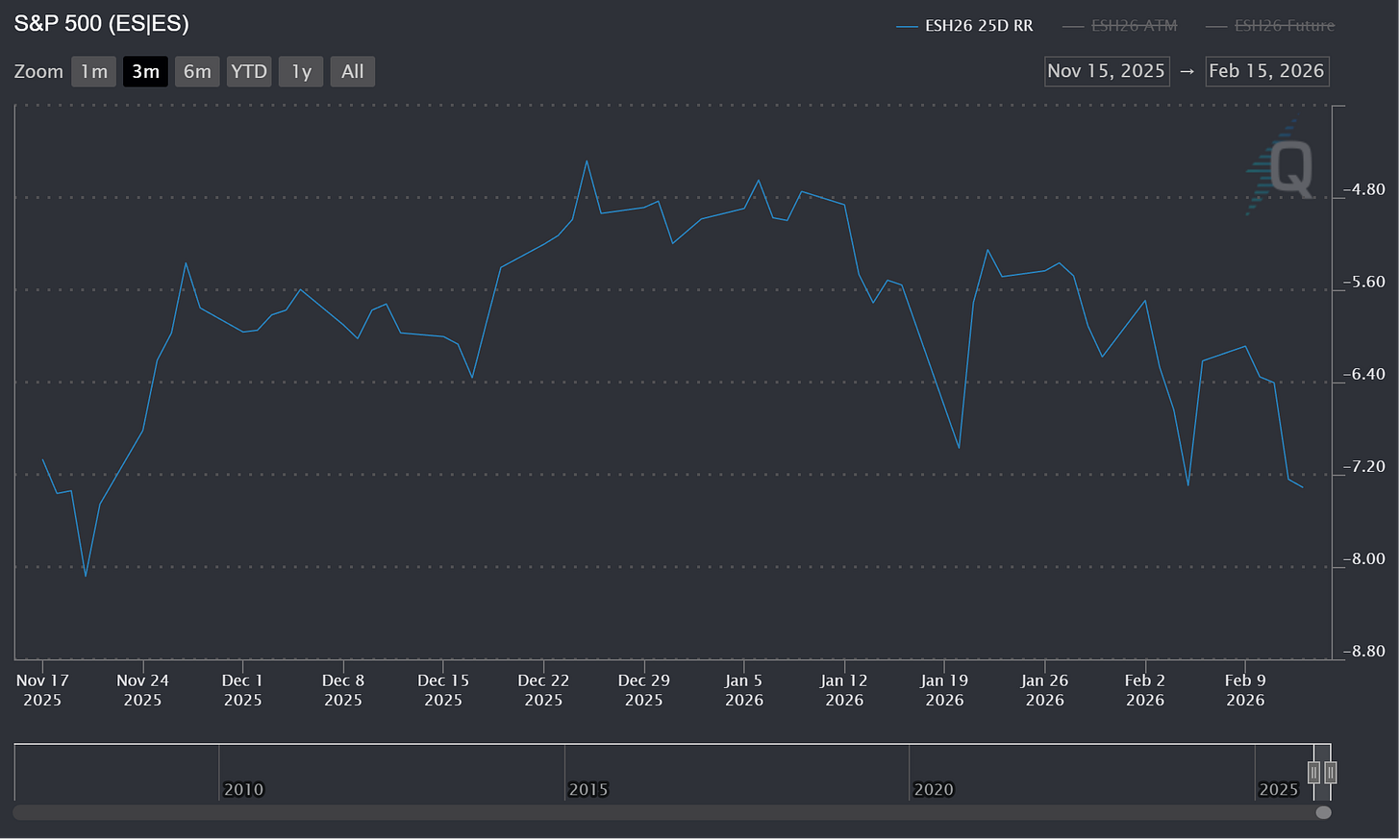Screen dimensions: 1400x840
Task: Edit the Nov 15, 2025 start date field
Action: point(1107,71)
